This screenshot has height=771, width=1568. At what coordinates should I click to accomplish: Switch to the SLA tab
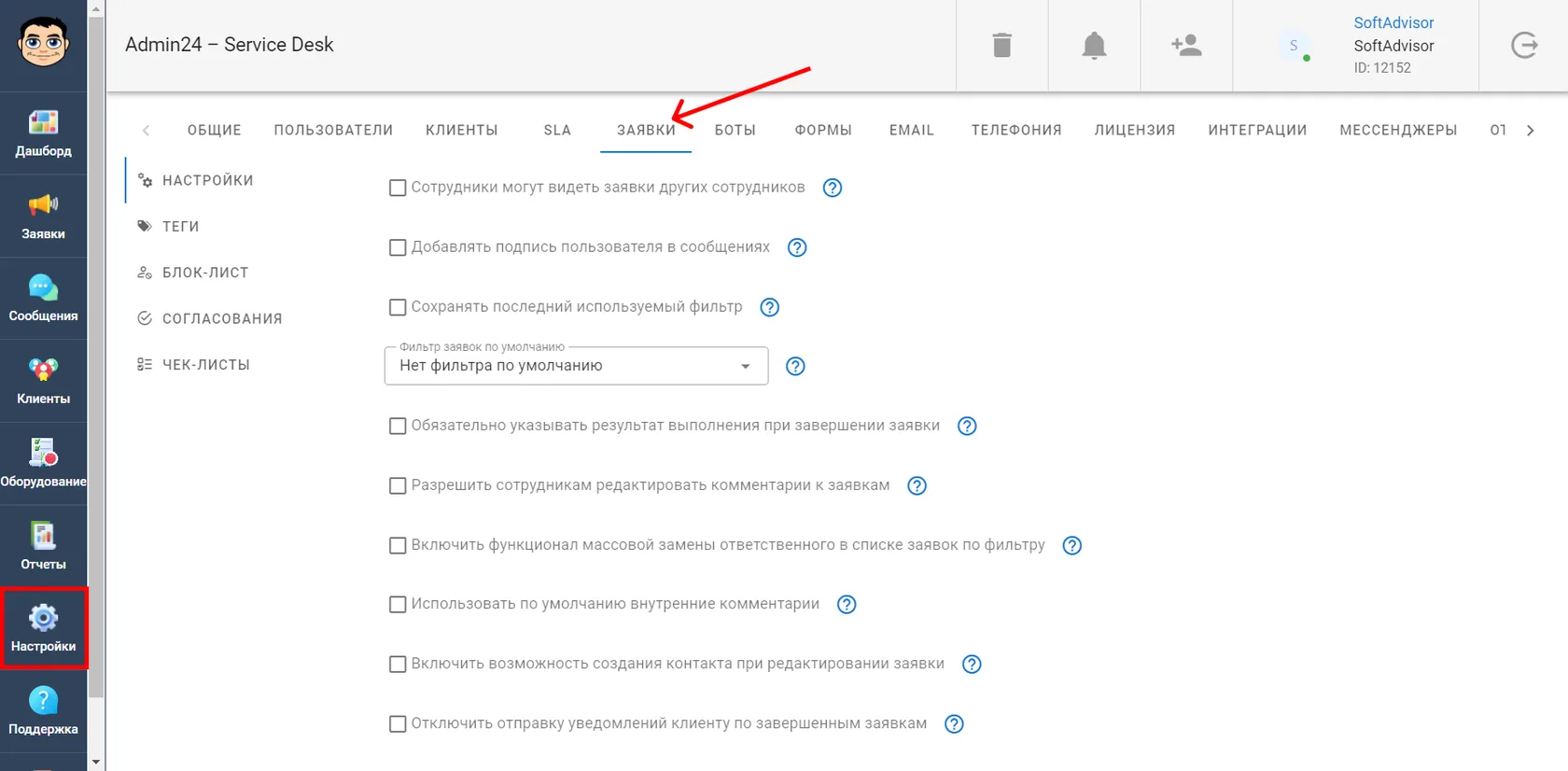pos(557,130)
